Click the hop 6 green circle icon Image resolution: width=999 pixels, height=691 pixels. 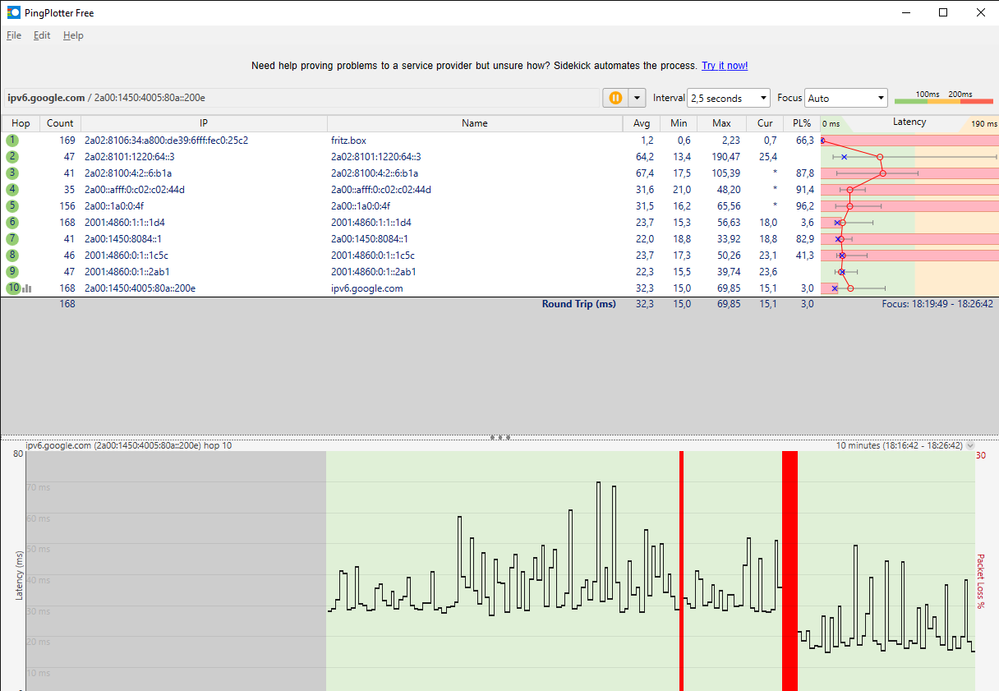[13, 222]
